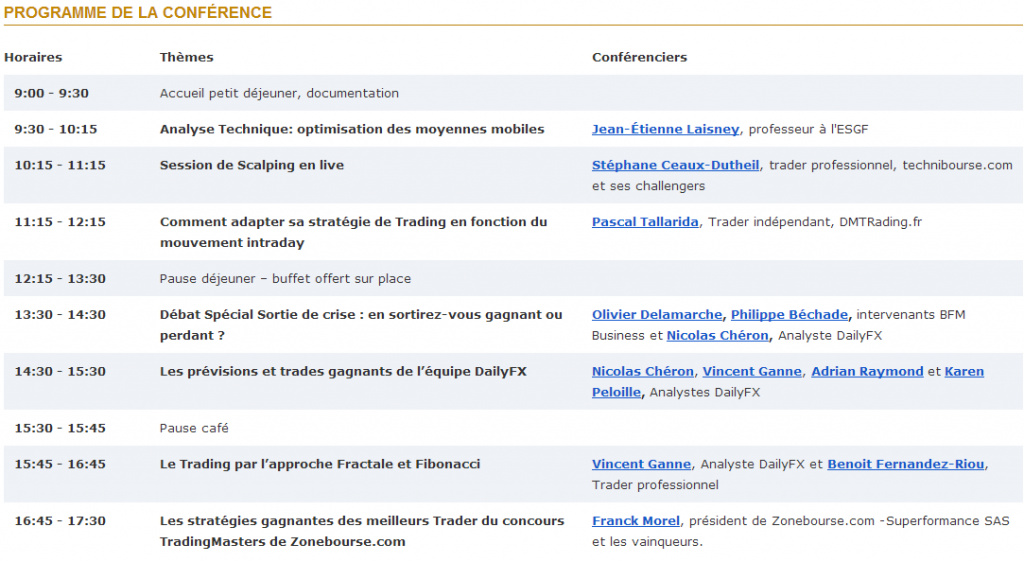This screenshot has height=561, width=1024.
Task: Open the Karen Peloille link
Action: tap(964, 372)
